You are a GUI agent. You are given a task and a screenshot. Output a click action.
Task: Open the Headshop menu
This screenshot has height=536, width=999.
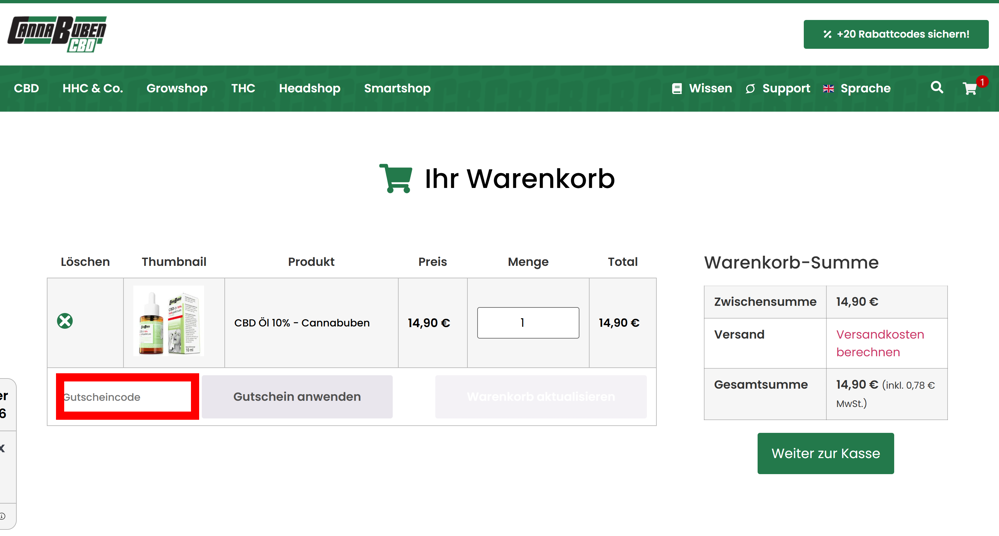pyautogui.click(x=310, y=89)
